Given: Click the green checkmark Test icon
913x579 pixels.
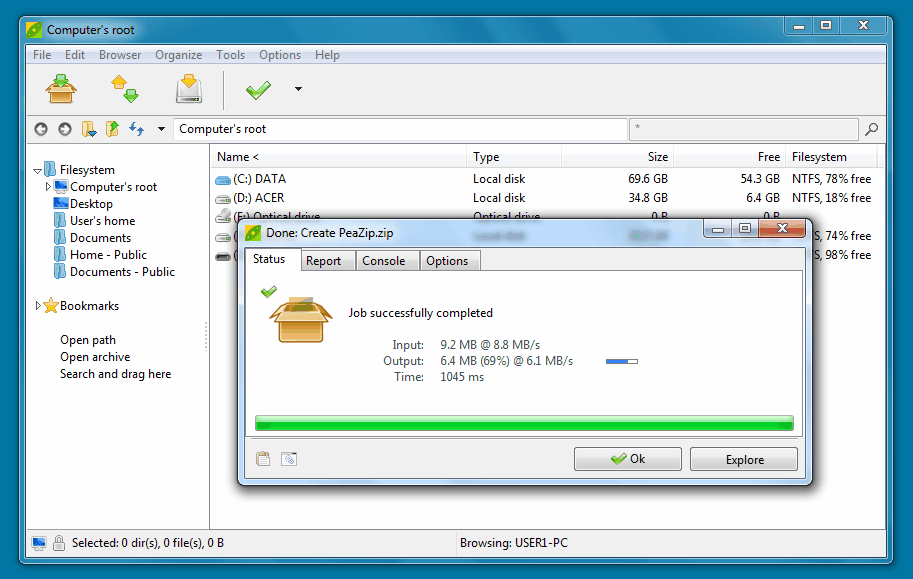Looking at the screenshot, I should pyautogui.click(x=258, y=90).
